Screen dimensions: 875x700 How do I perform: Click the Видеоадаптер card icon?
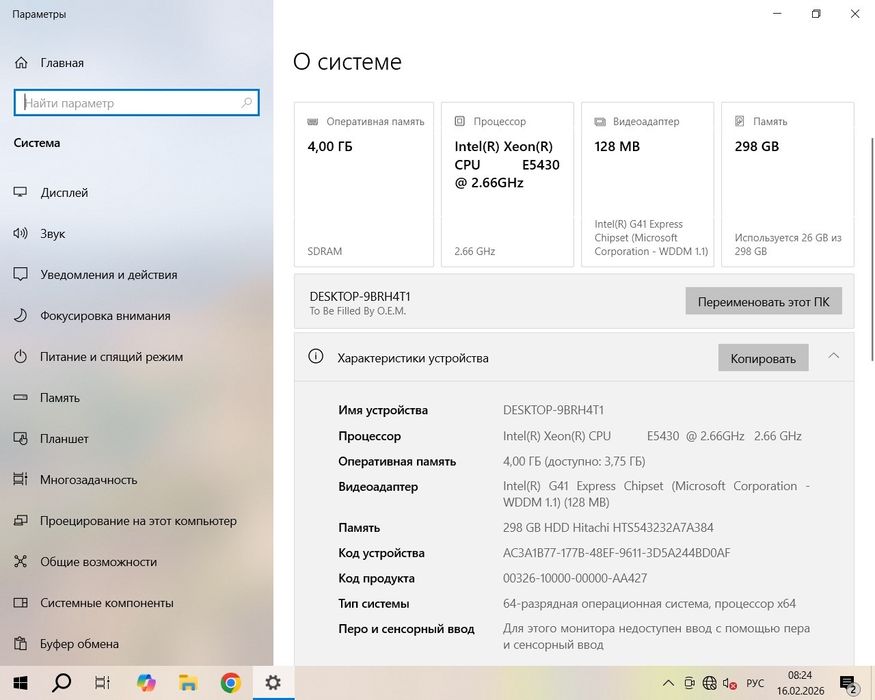(600, 121)
